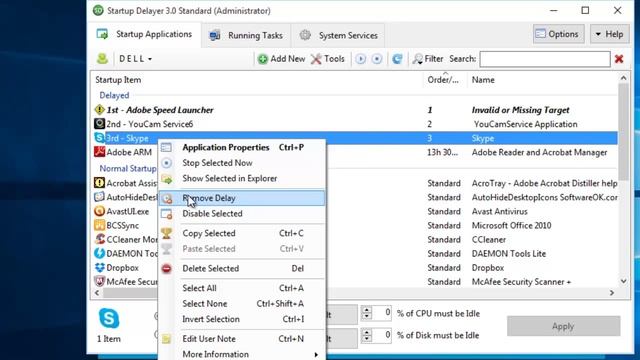Choose Disable Selected menu entry
The height and width of the screenshot is (360, 640).
pos(242,213)
